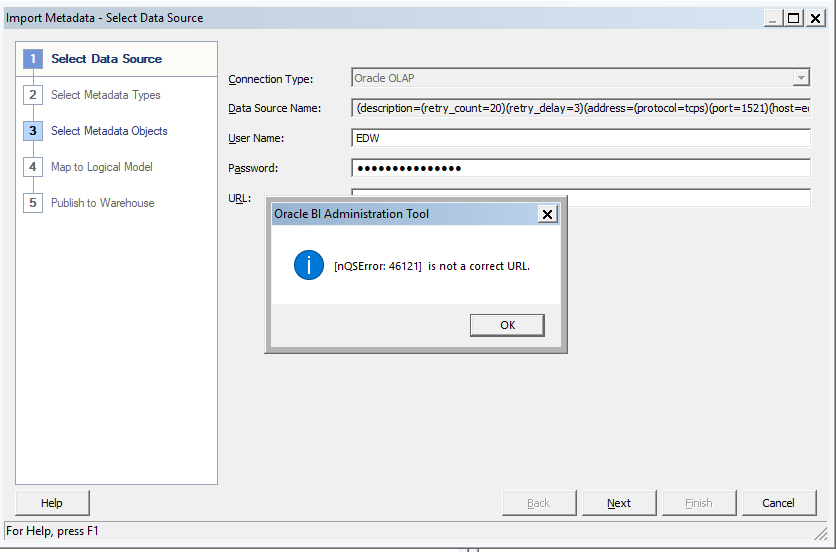Select step 5 Publish to Warehouse
Screen dimensions: 836x552
click(x=89, y=203)
